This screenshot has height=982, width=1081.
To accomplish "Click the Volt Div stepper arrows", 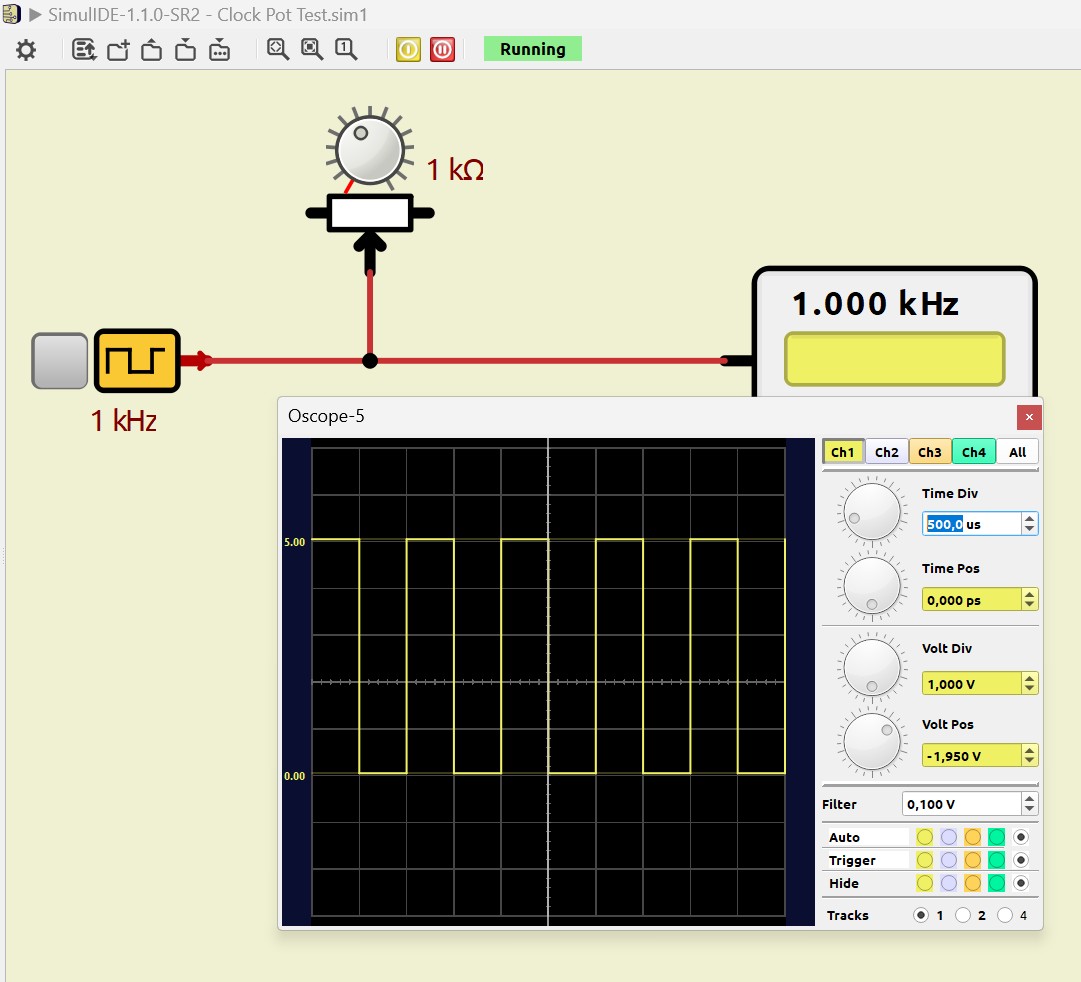I will [x=1029, y=684].
